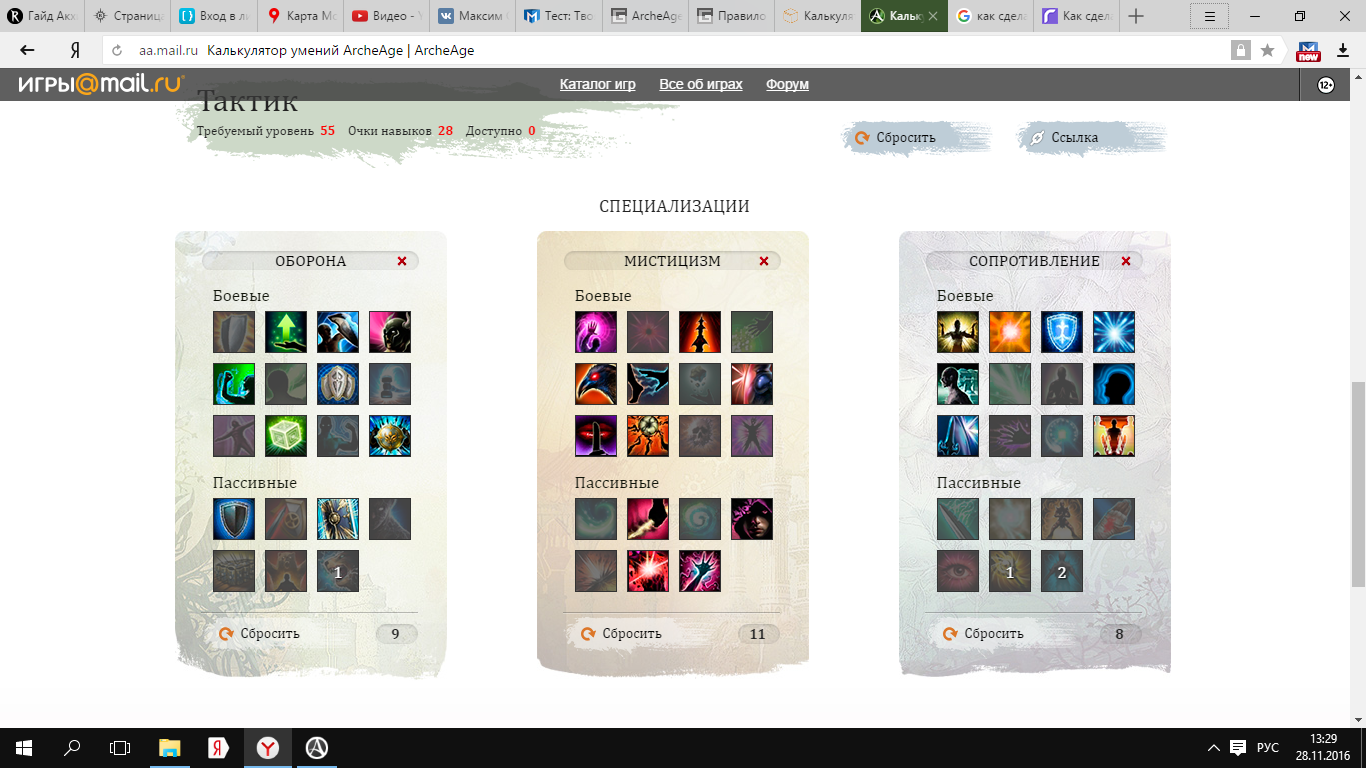Pick the glowing green cube skill in Оборона

point(286,436)
